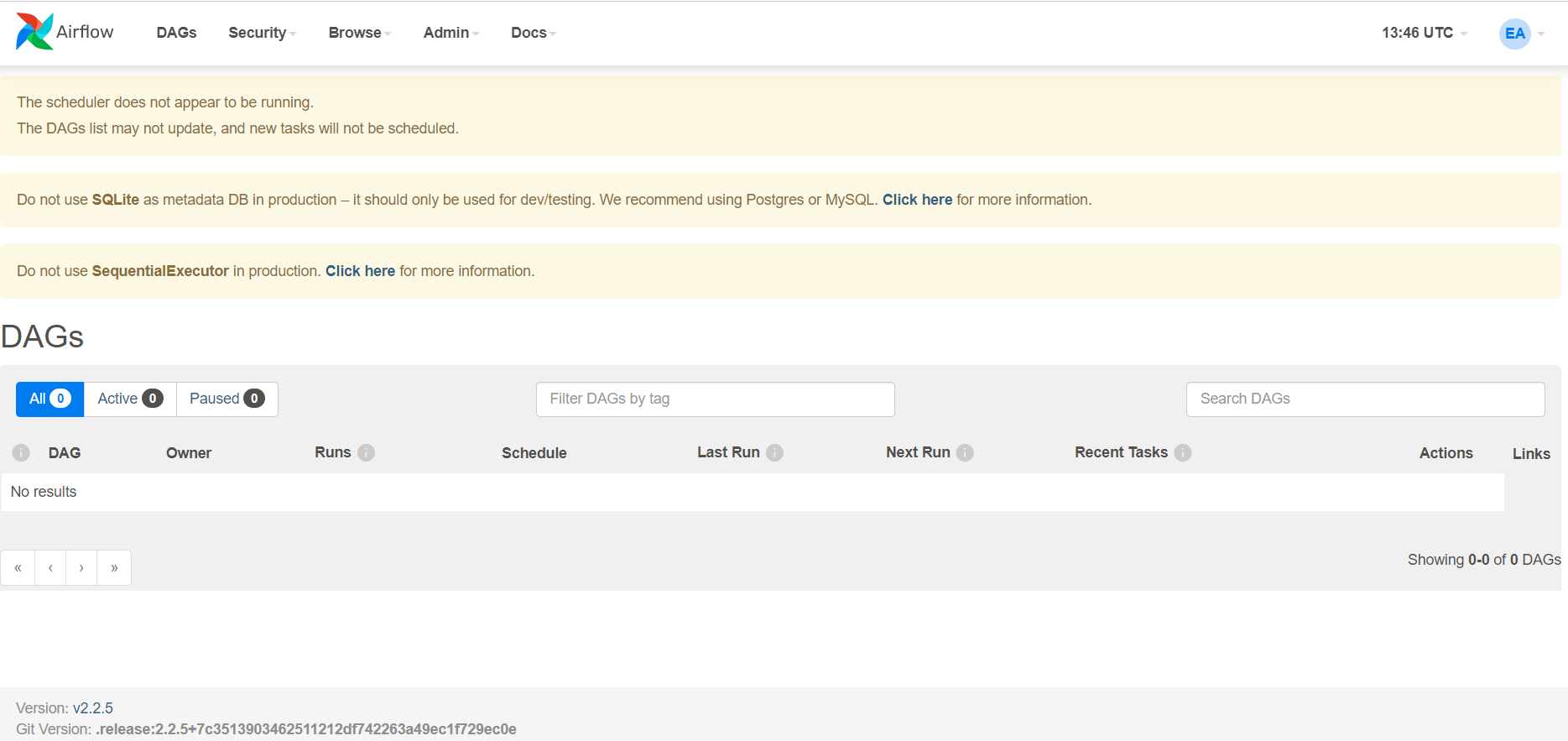
Task: Open the EA user avatar menu
Action: (x=1515, y=34)
